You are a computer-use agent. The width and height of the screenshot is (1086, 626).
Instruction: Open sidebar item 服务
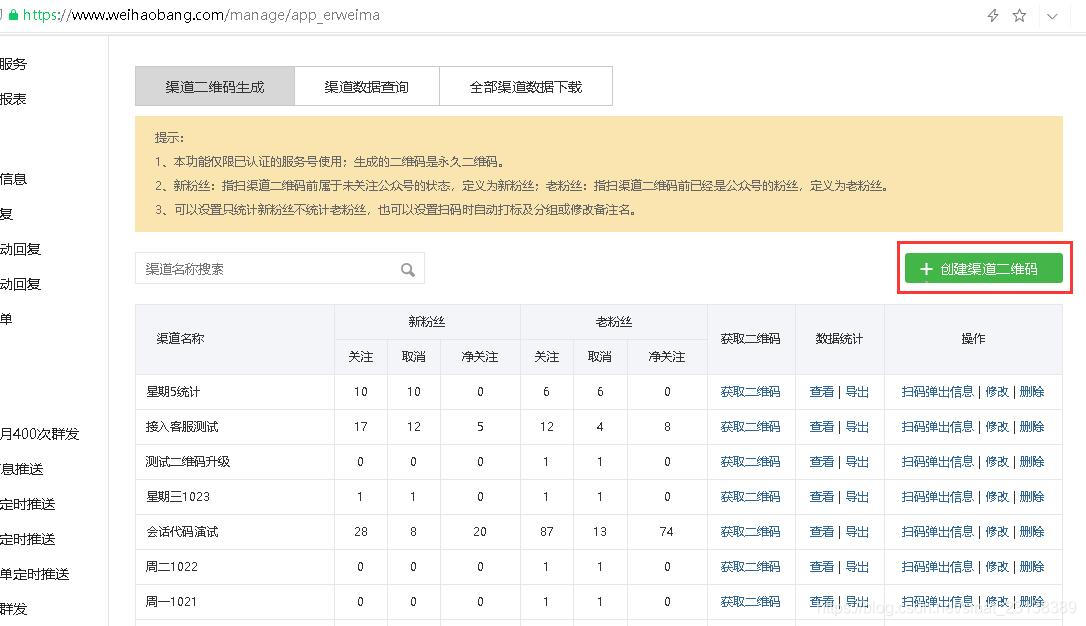click(x=13, y=64)
